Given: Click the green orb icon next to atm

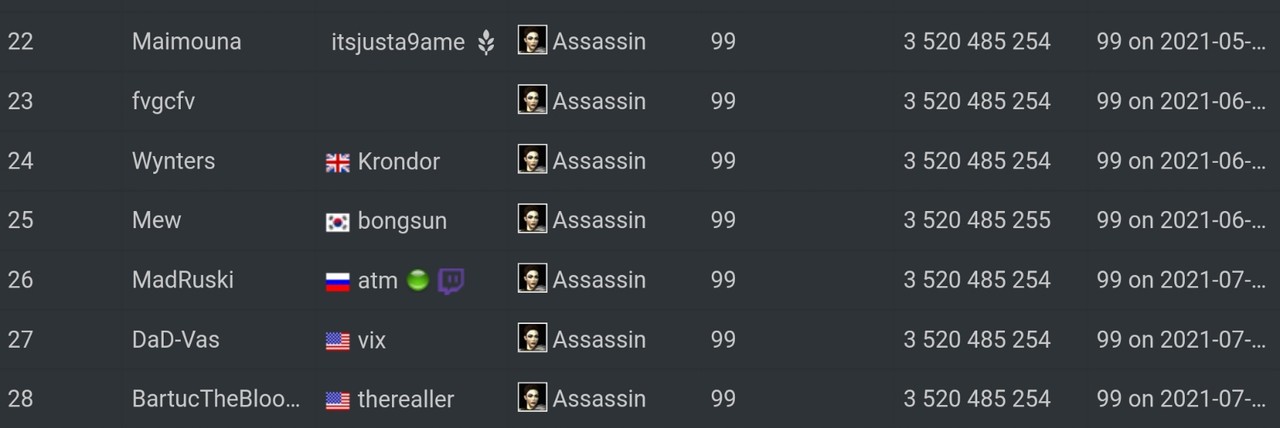Looking at the screenshot, I should 418,281.
